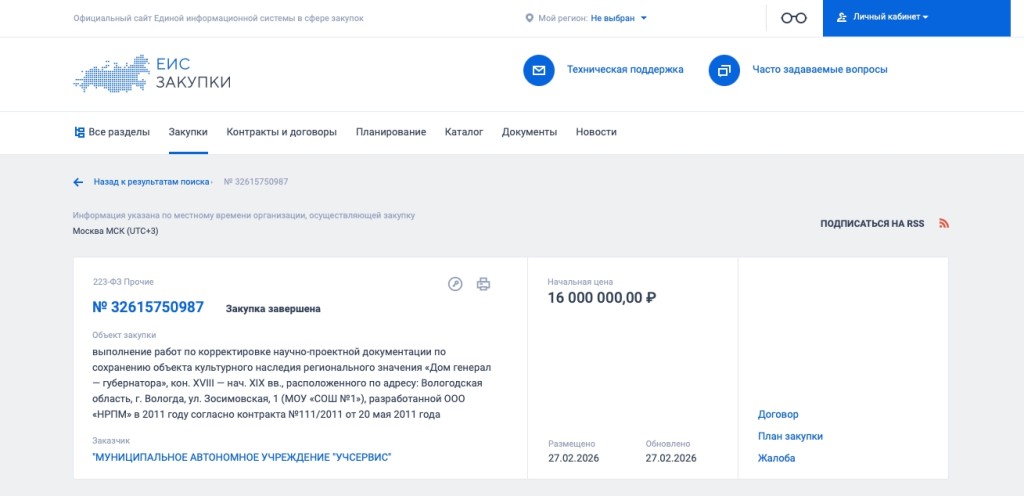Open customer 'УЧСЕРВИС' organization link
Image resolution: width=1024 pixels, height=496 pixels.
[x=241, y=457]
